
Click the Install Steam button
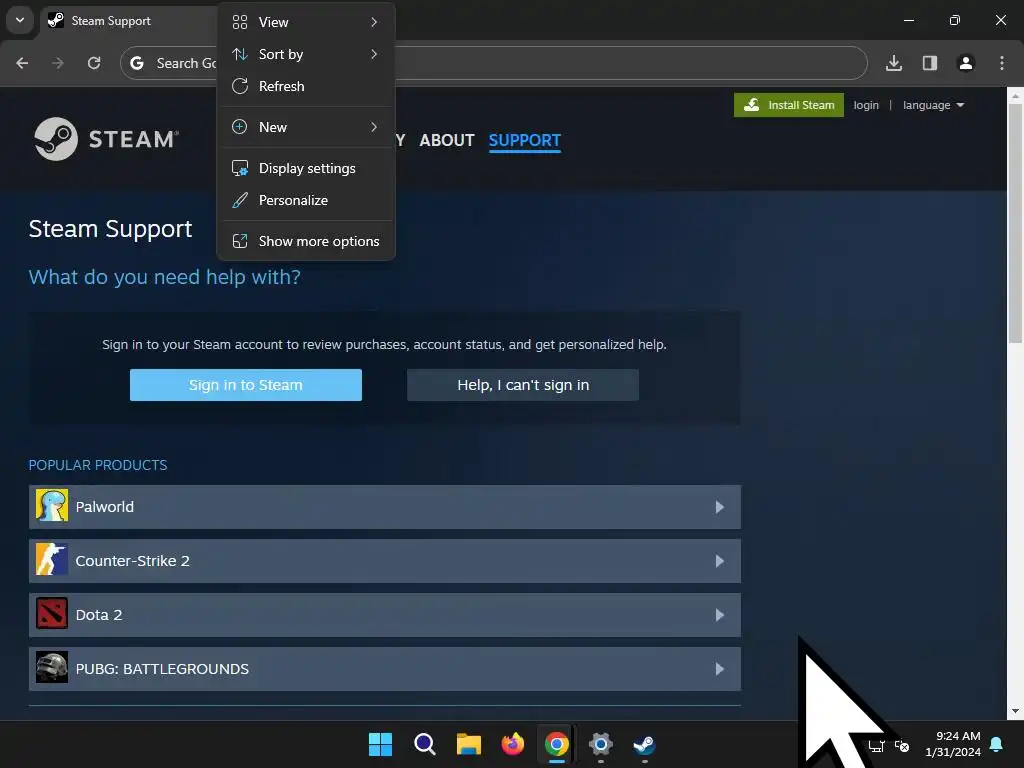click(x=788, y=105)
